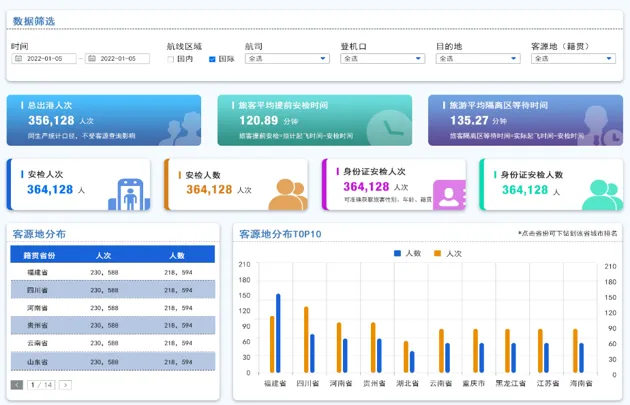Toggle the orange 人次 legend swatch
Viewport: 630px width, 405px height.
(x=438, y=253)
